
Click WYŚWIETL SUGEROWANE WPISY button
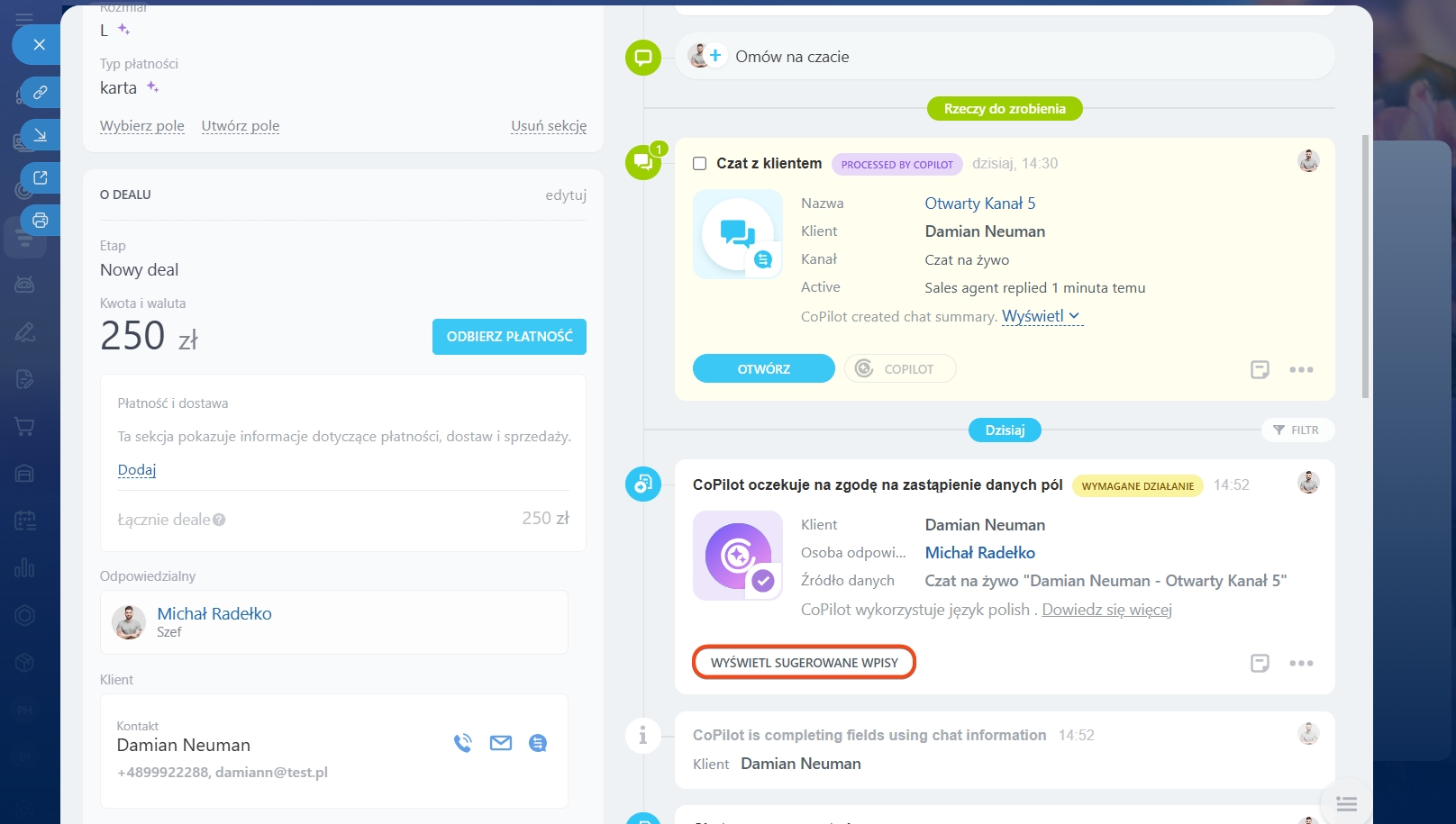pos(804,662)
